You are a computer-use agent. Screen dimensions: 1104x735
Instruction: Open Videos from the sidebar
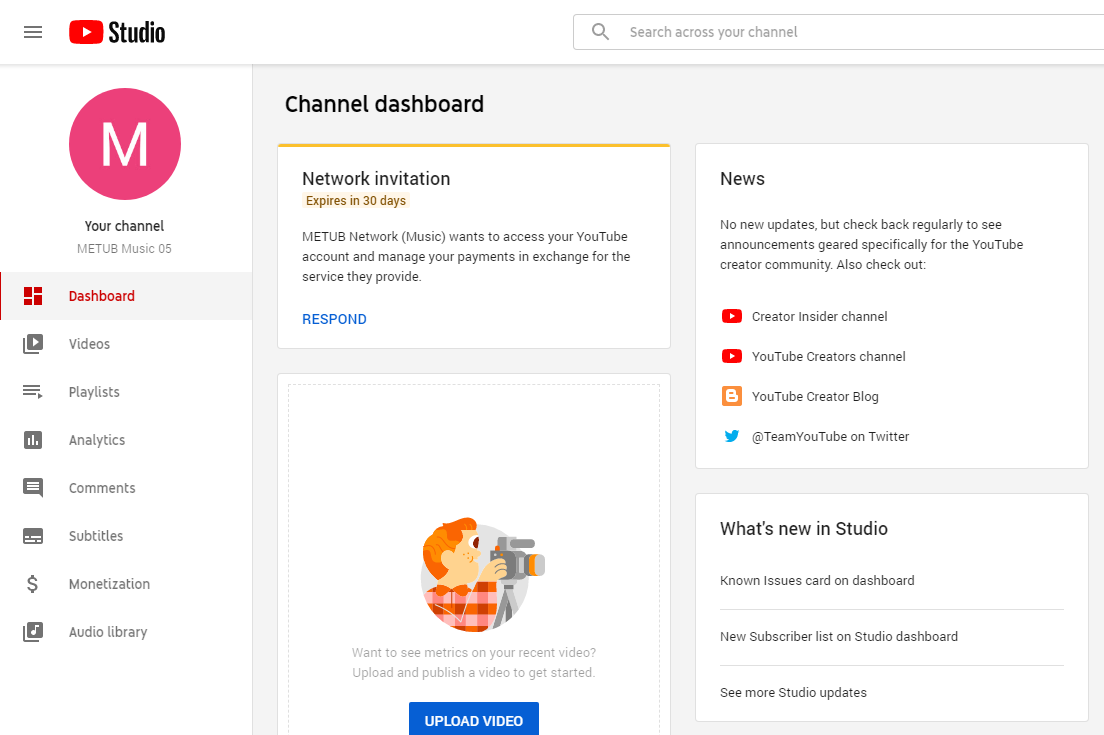[126, 344]
